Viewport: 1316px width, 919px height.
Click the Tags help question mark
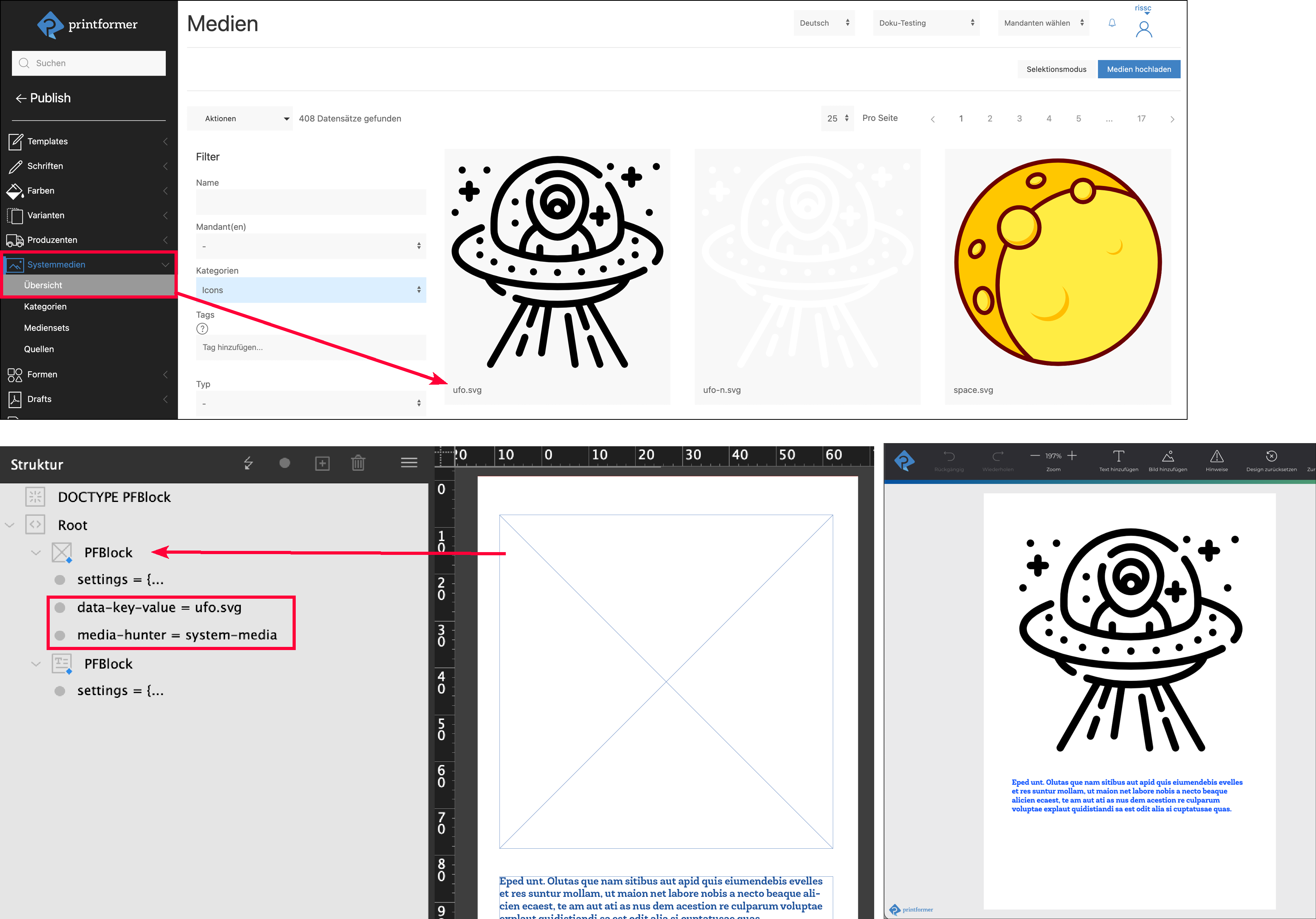tap(202, 329)
